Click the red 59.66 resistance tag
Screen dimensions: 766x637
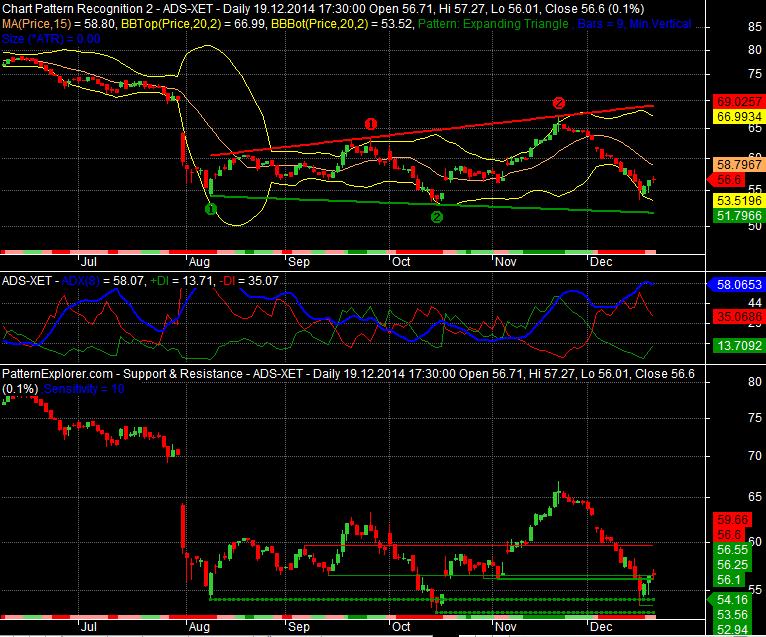point(732,520)
